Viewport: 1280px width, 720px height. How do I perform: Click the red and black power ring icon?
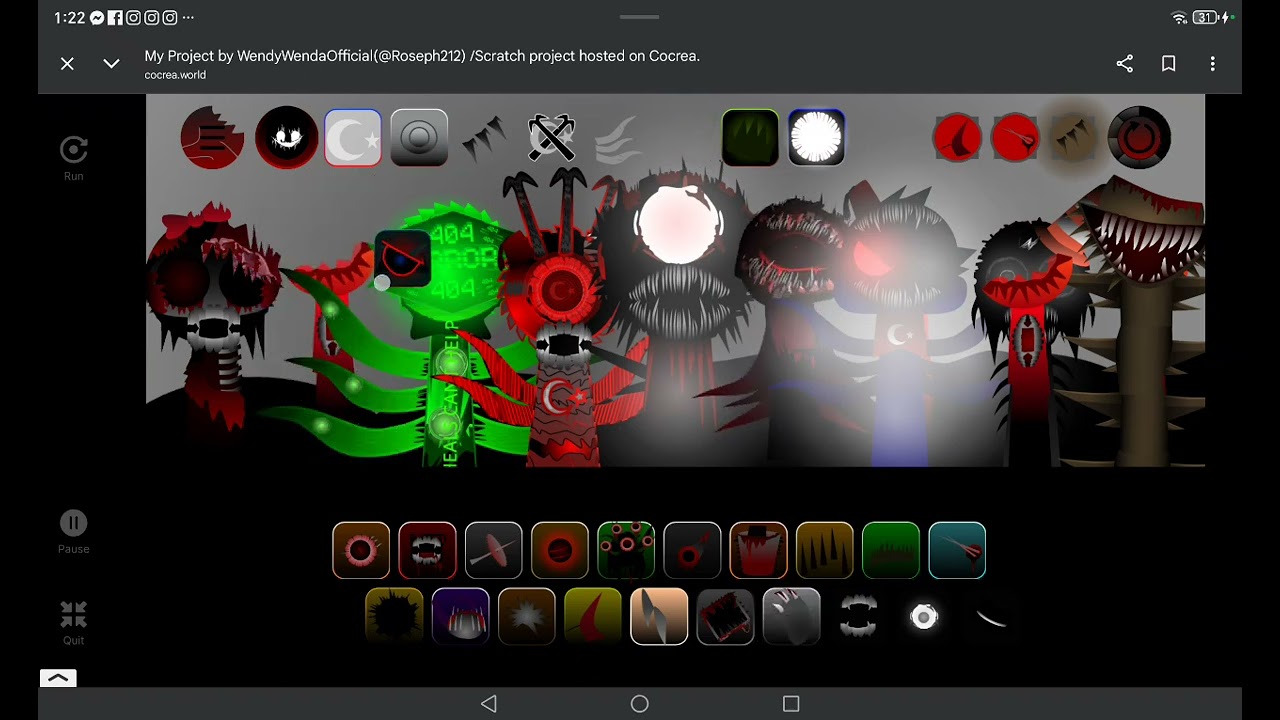click(x=1139, y=137)
